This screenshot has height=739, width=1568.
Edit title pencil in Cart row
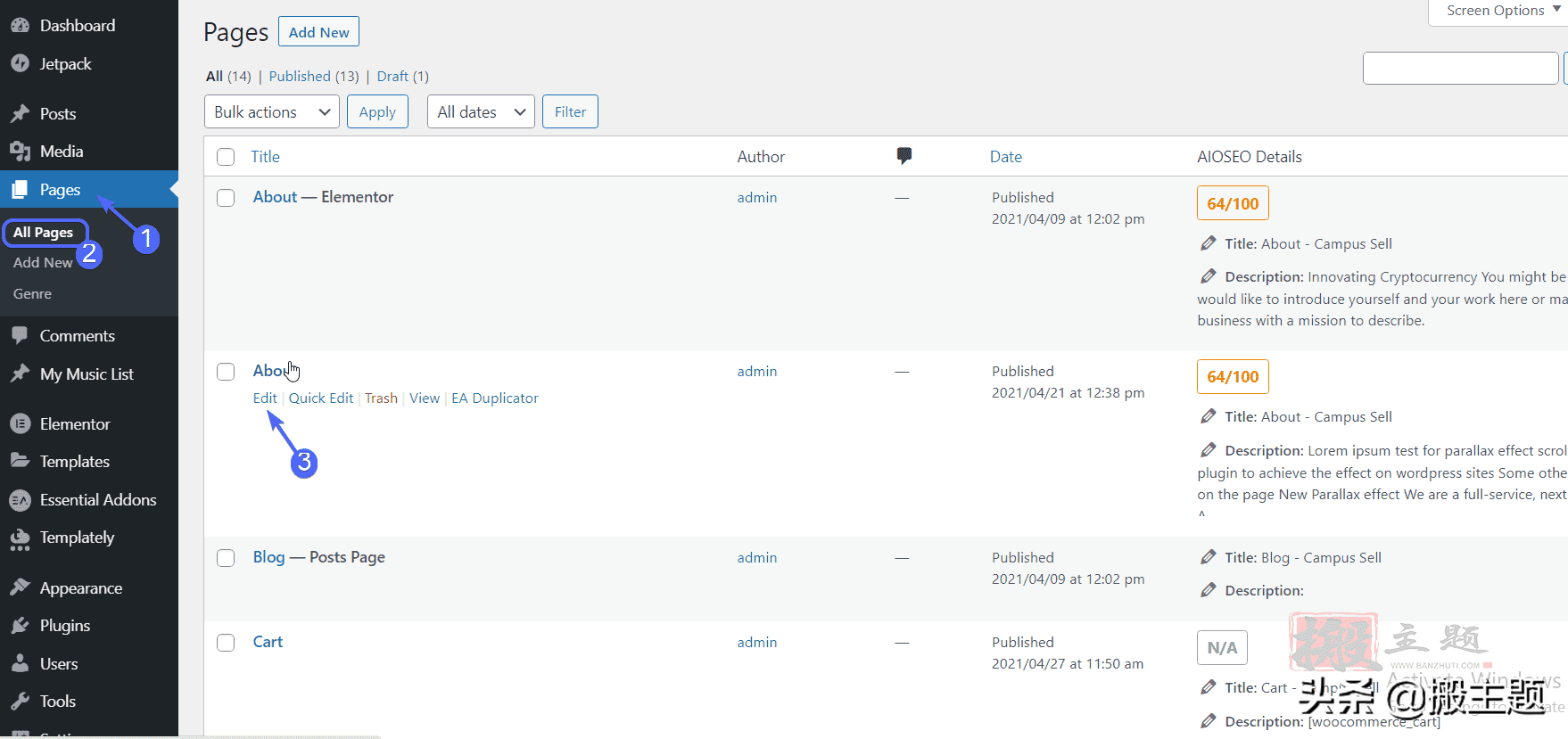point(1209,687)
